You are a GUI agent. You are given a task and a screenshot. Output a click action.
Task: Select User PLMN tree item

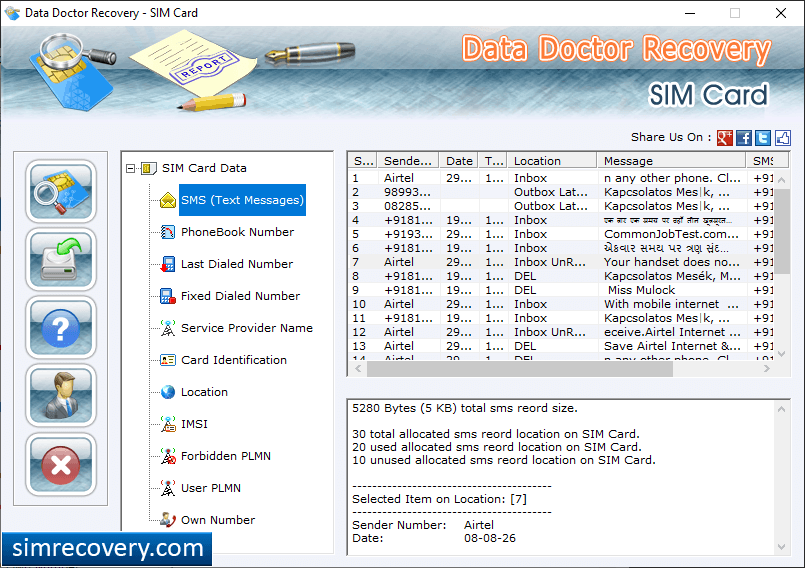coord(210,488)
